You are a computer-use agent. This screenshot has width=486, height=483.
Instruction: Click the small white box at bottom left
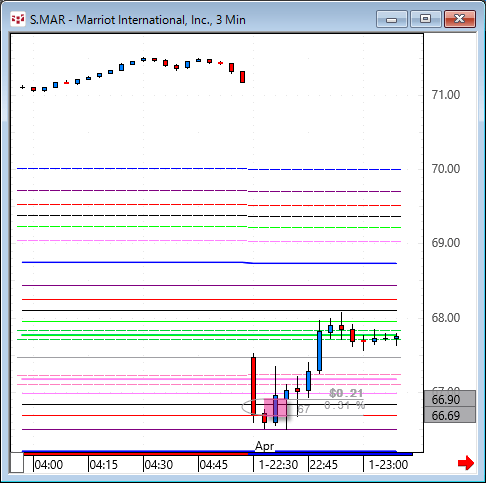point(16,462)
